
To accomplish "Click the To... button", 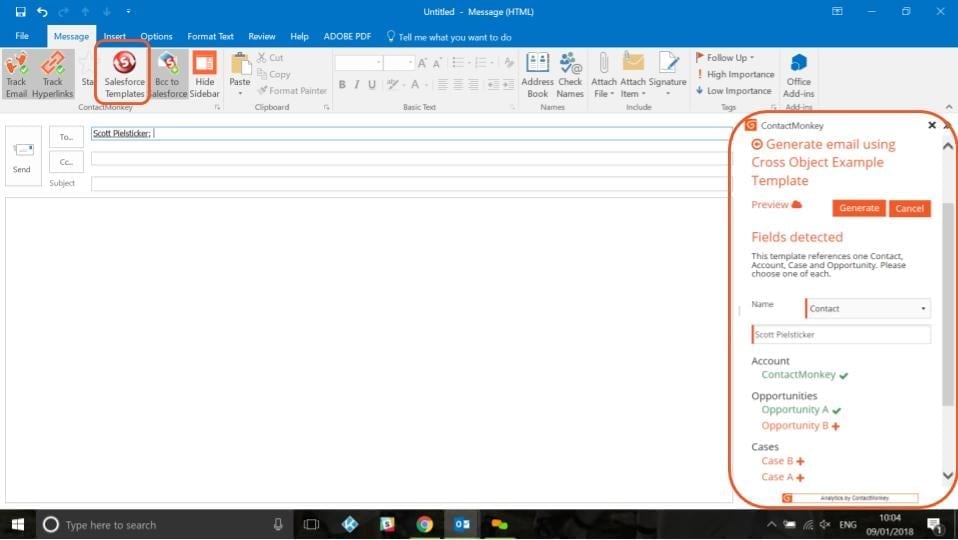I will (x=66, y=137).
